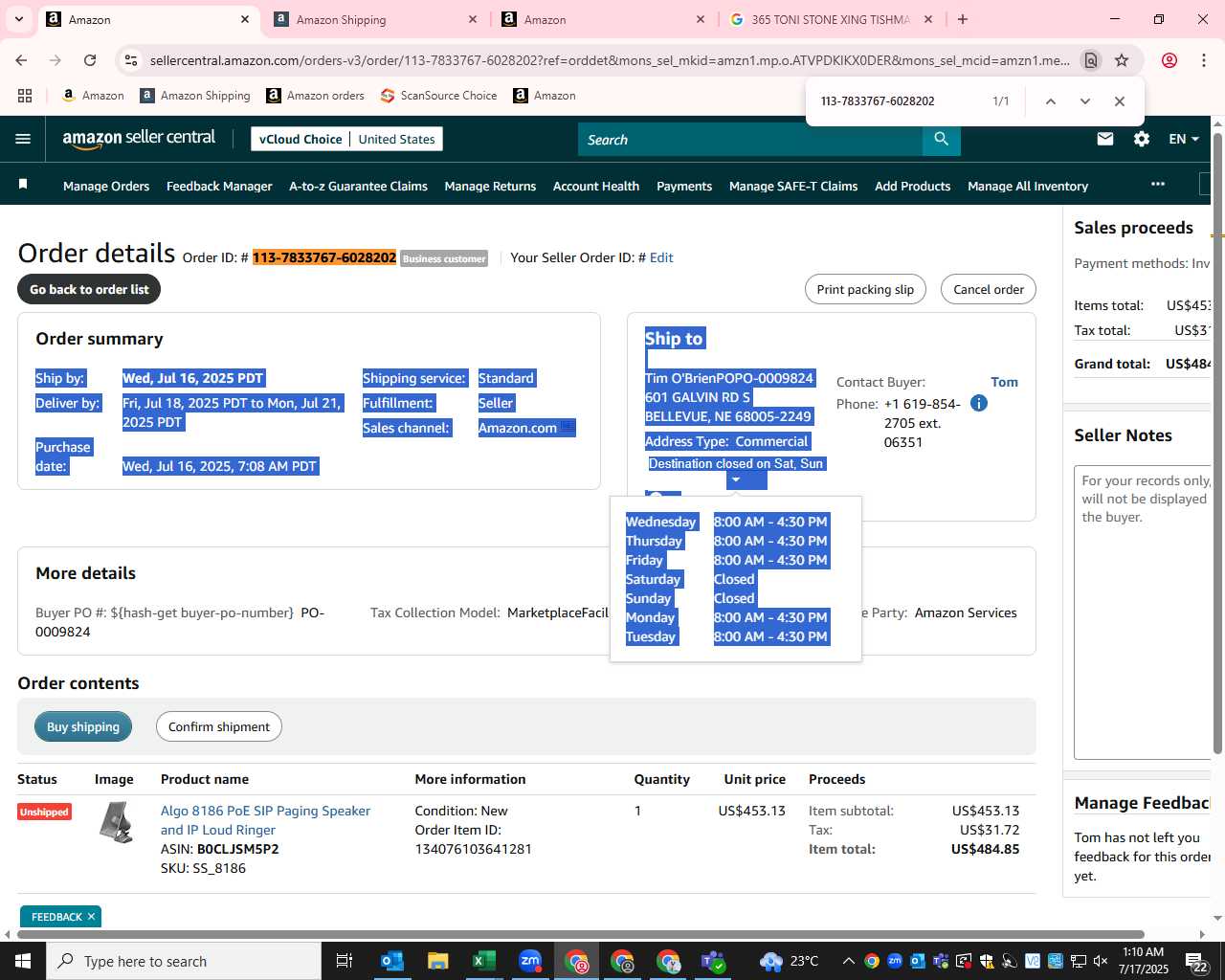Open Payments menu item
This screenshot has height=980, width=1225.
click(x=684, y=186)
